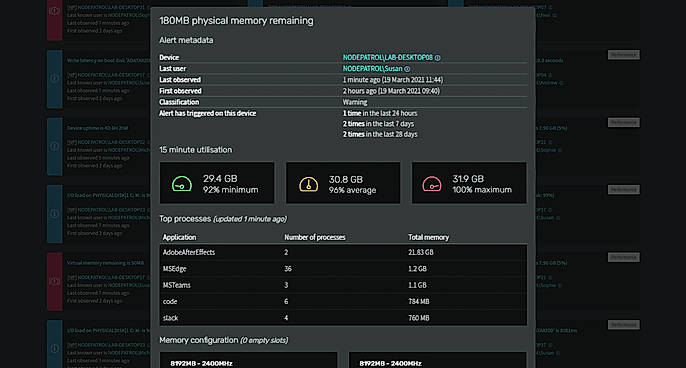
Task: Click the 1.2 GB memory value
Action: [417, 269]
